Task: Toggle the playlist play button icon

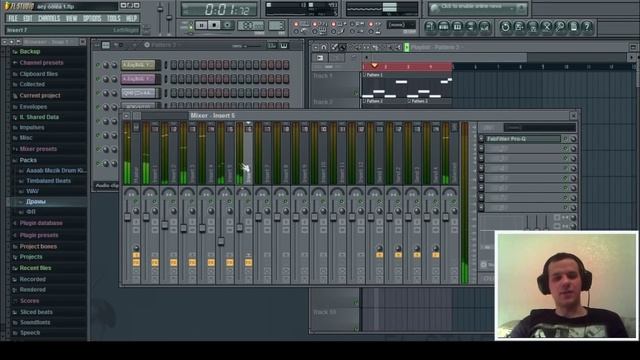Action: (407, 47)
